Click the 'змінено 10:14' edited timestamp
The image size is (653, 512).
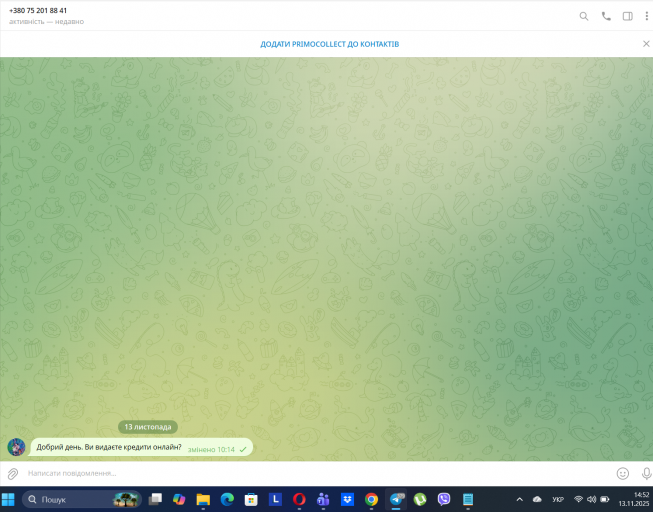(211, 450)
